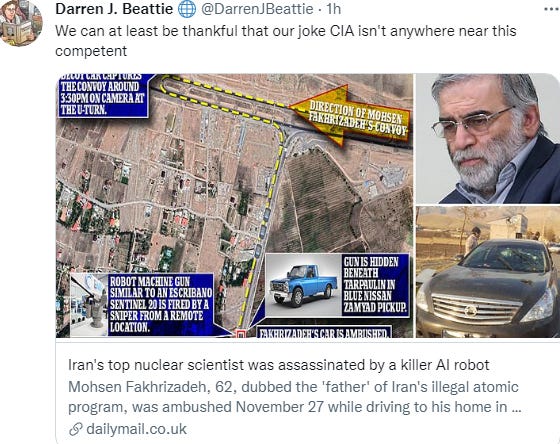Click the robot gun photo thumbnail in the infographic
Viewport: 560px width, 444px height.
pyautogui.click(x=89, y=305)
